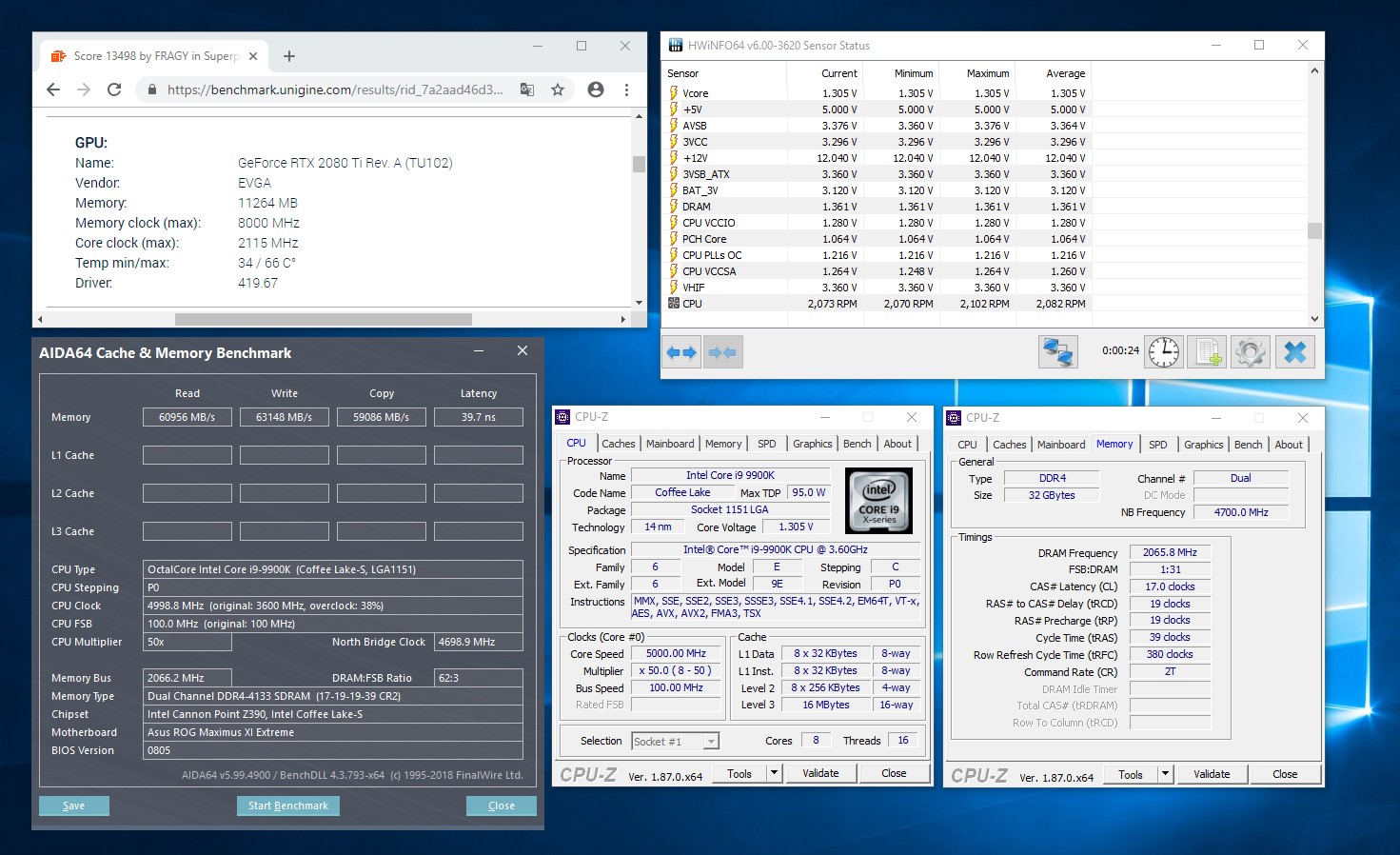The image size is (1400, 855).
Task: Click Validate in CPU-Z processor window
Action: pyautogui.click(x=820, y=773)
